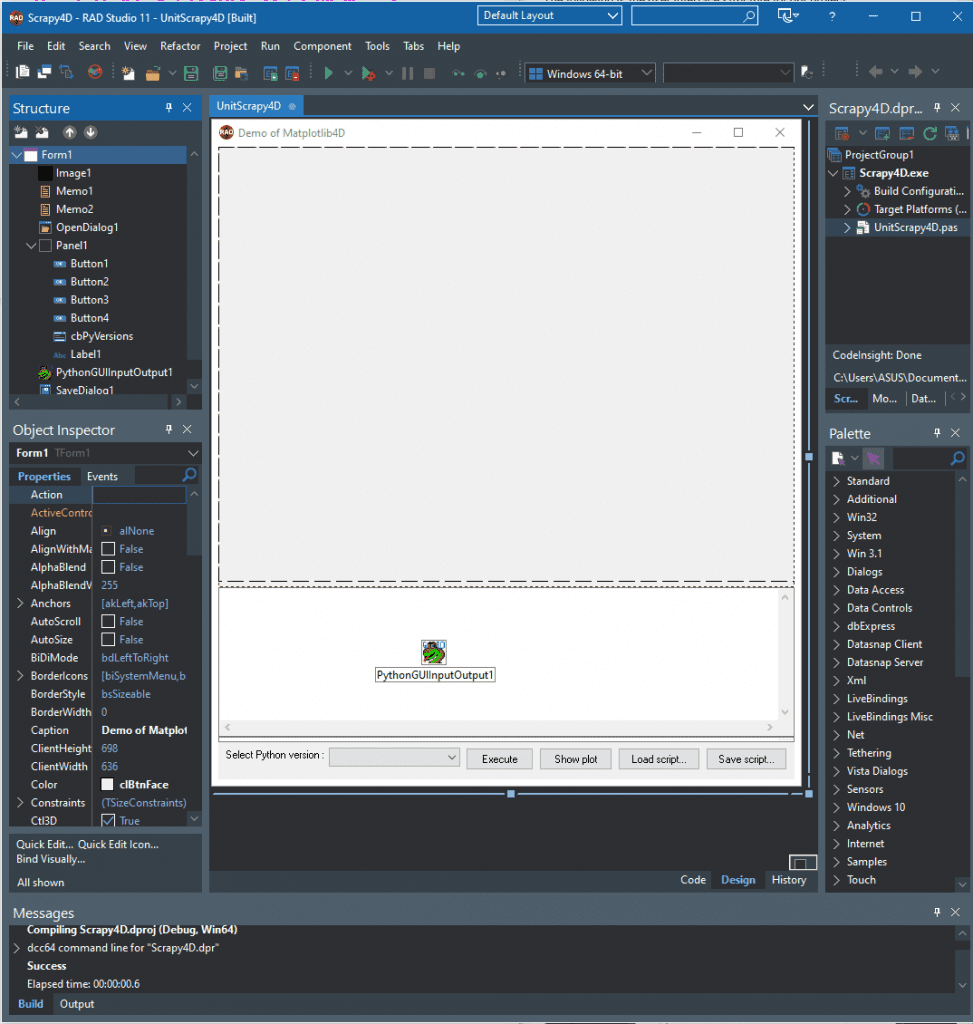This screenshot has width=973, height=1024.
Task: Click the clBtnFace color swatch
Action: tap(107, 784)
